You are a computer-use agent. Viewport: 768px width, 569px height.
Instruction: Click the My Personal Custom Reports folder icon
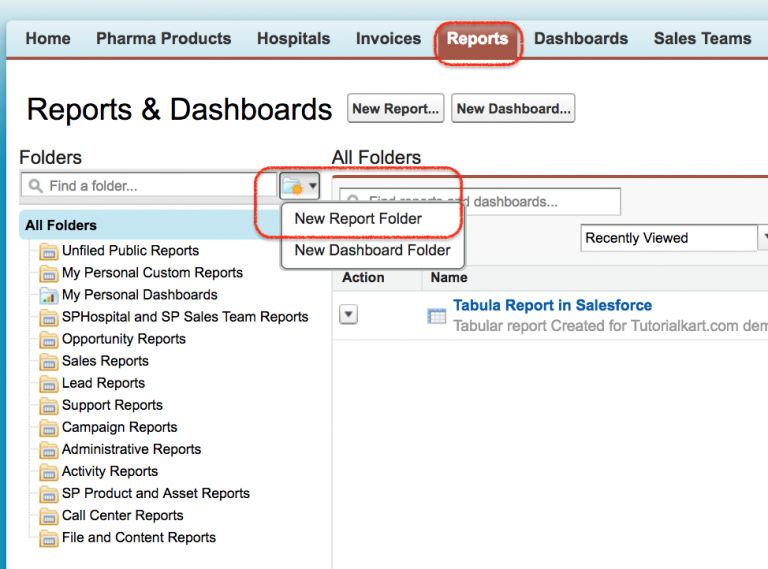coord(48,273)
